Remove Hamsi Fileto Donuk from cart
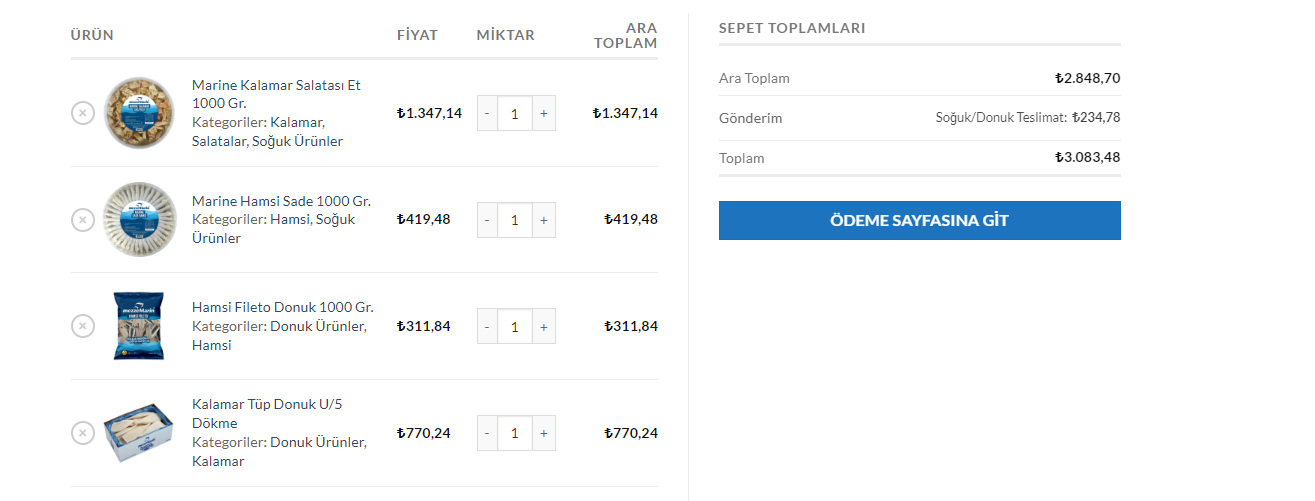 click(83, 326)
